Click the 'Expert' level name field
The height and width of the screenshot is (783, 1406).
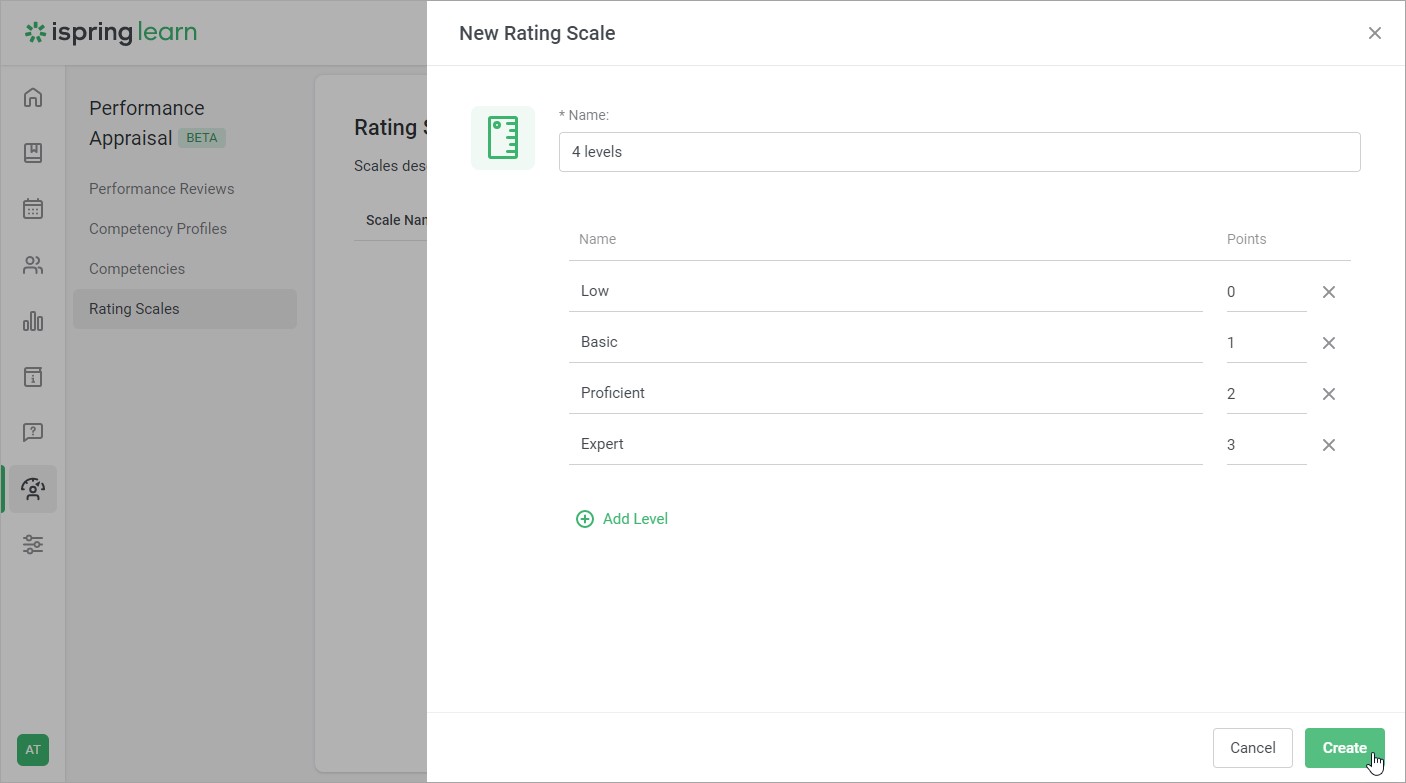(886, 444)
